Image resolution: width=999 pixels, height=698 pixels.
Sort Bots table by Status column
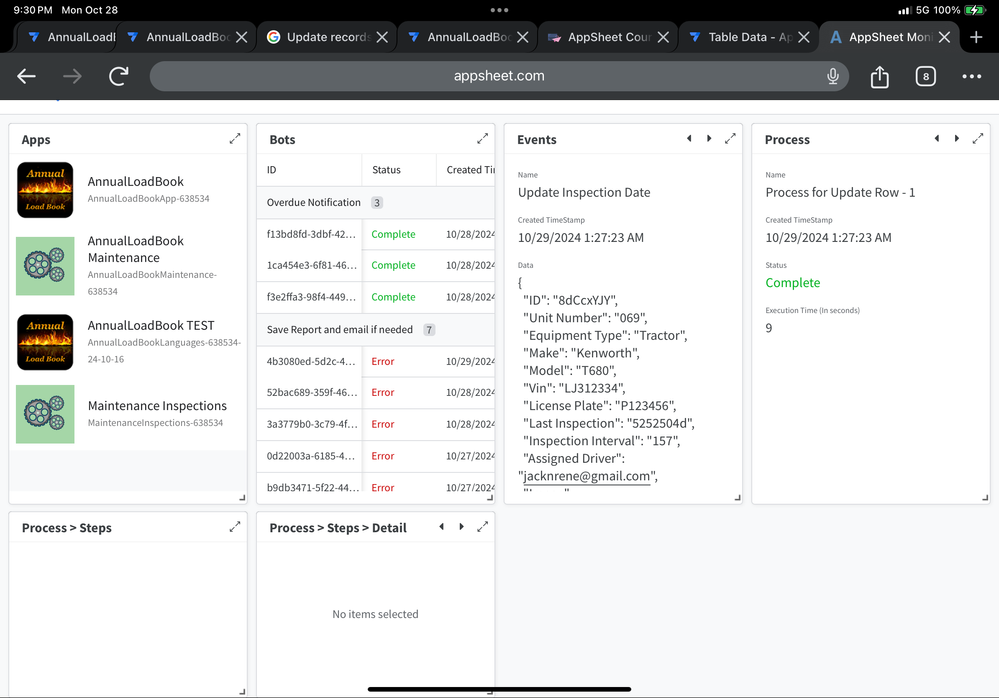point(399,170)
